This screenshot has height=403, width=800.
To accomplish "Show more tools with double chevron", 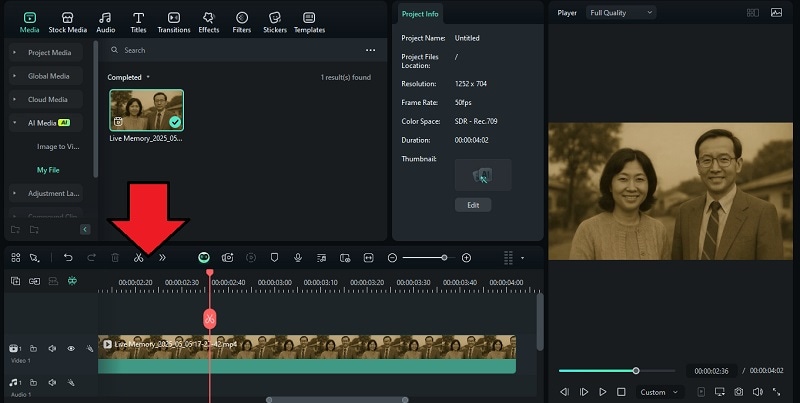I will pyautogui.click(x=162, y=258).
